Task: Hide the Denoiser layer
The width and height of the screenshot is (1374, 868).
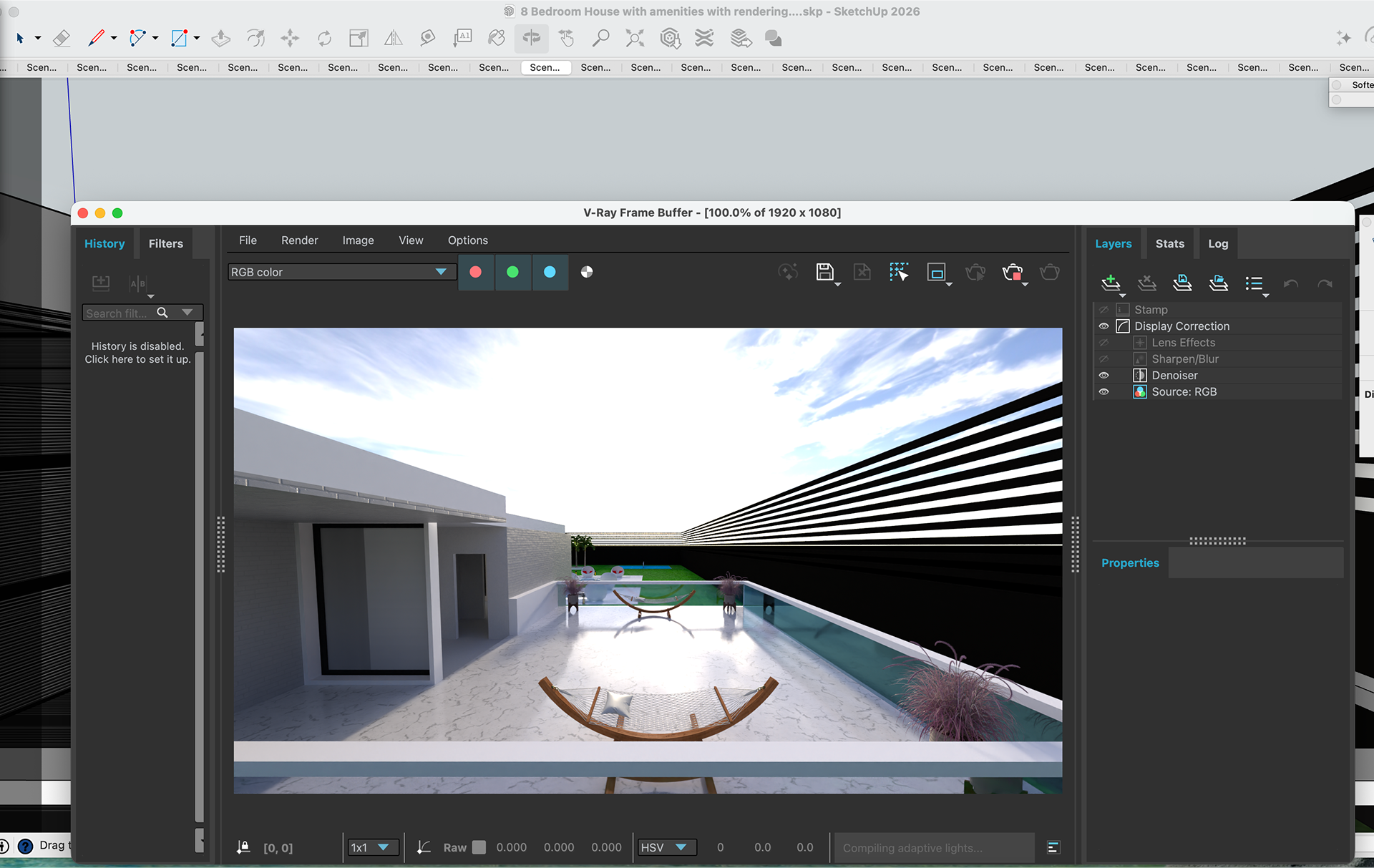Action: (x=1103, y=376)
